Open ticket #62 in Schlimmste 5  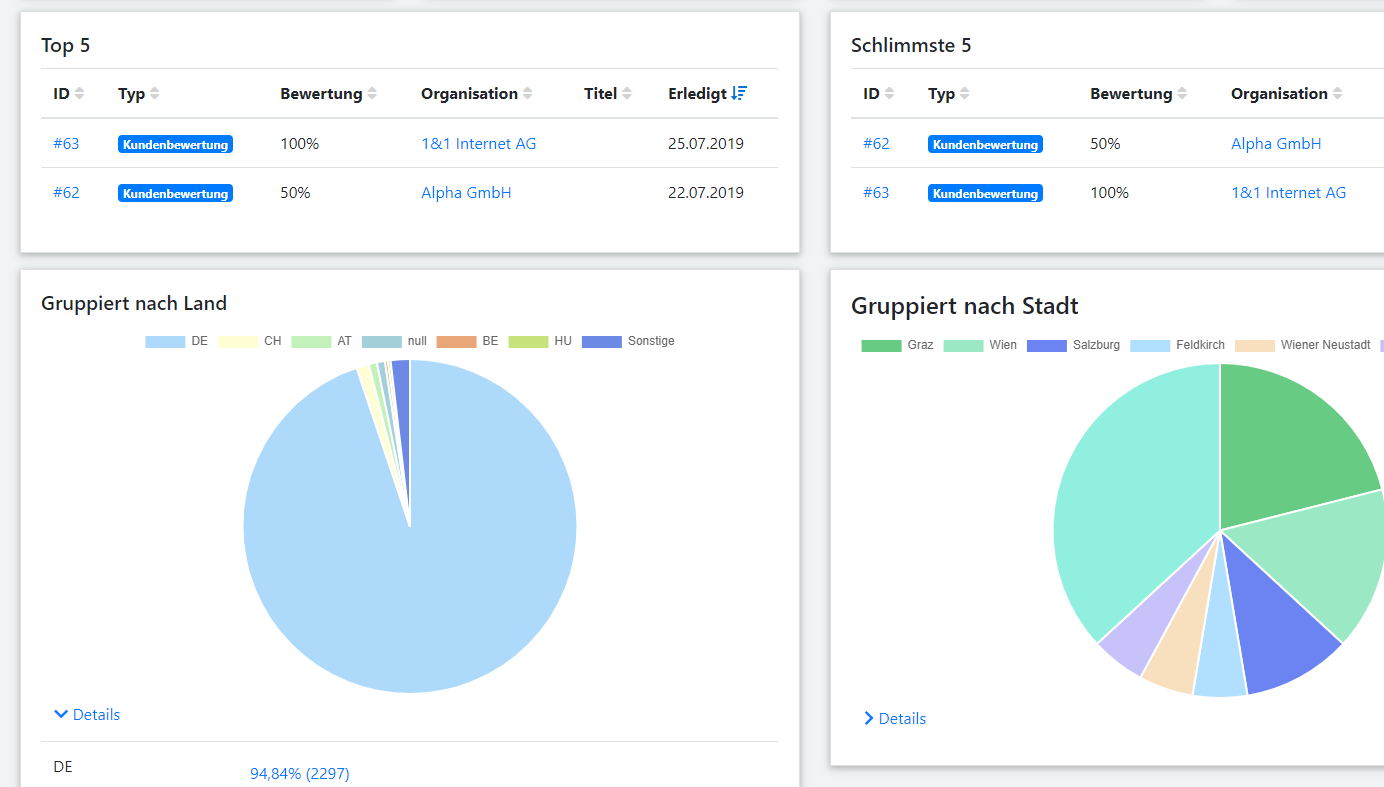(876, 144)
